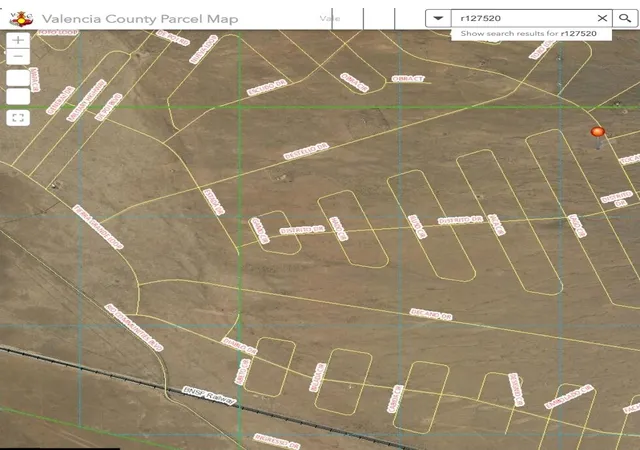The height and width of the screenshot is (450, 640).
Task: Click the Destello Dr street label
Action: 306,151
